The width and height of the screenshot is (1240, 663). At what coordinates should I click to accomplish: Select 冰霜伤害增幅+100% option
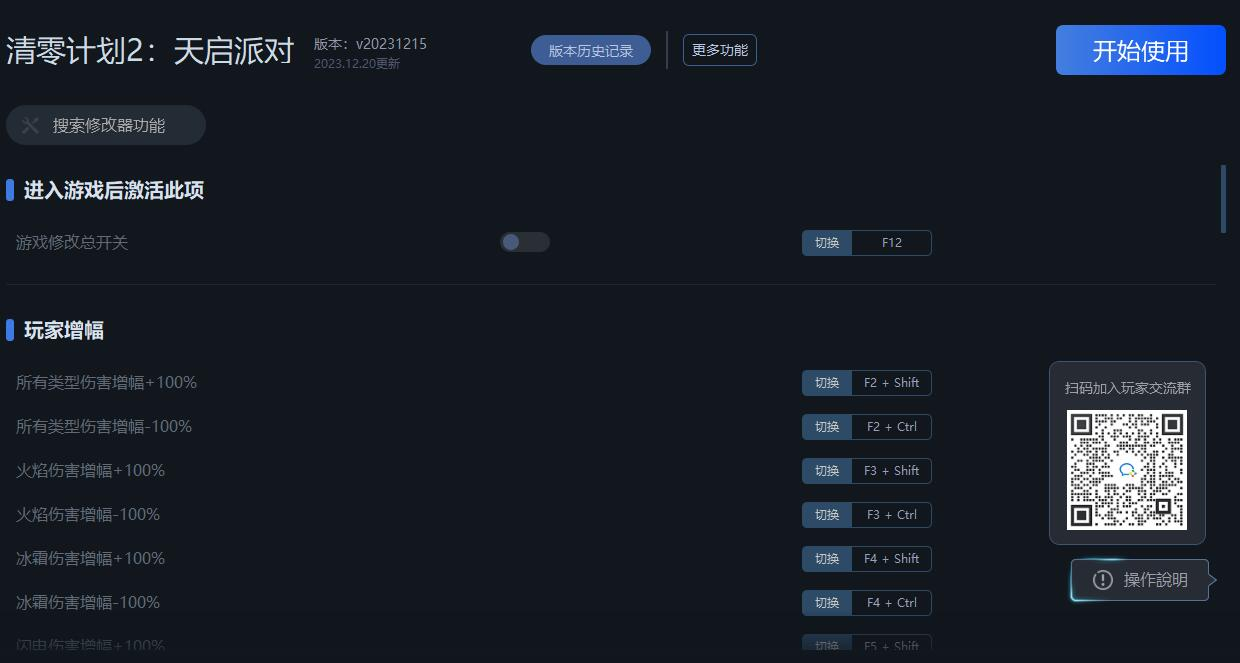coord(90,558)
